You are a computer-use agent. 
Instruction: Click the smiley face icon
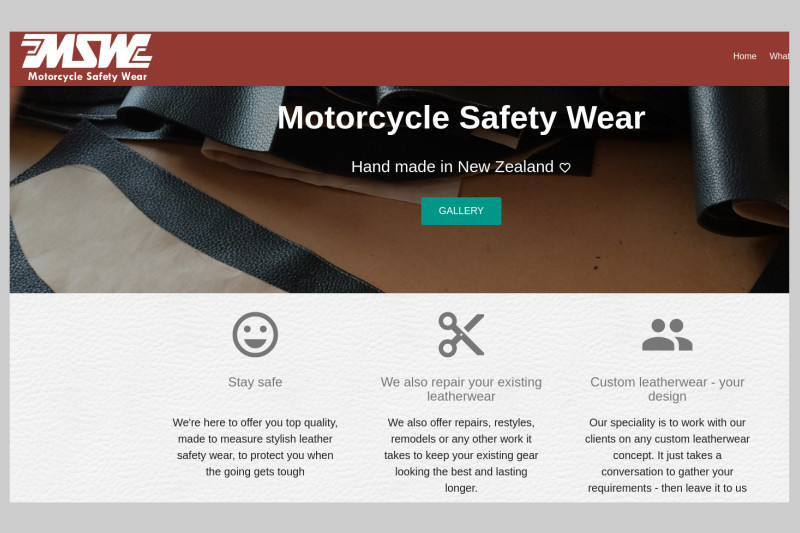pyautogui.click(x=255, y=335)
